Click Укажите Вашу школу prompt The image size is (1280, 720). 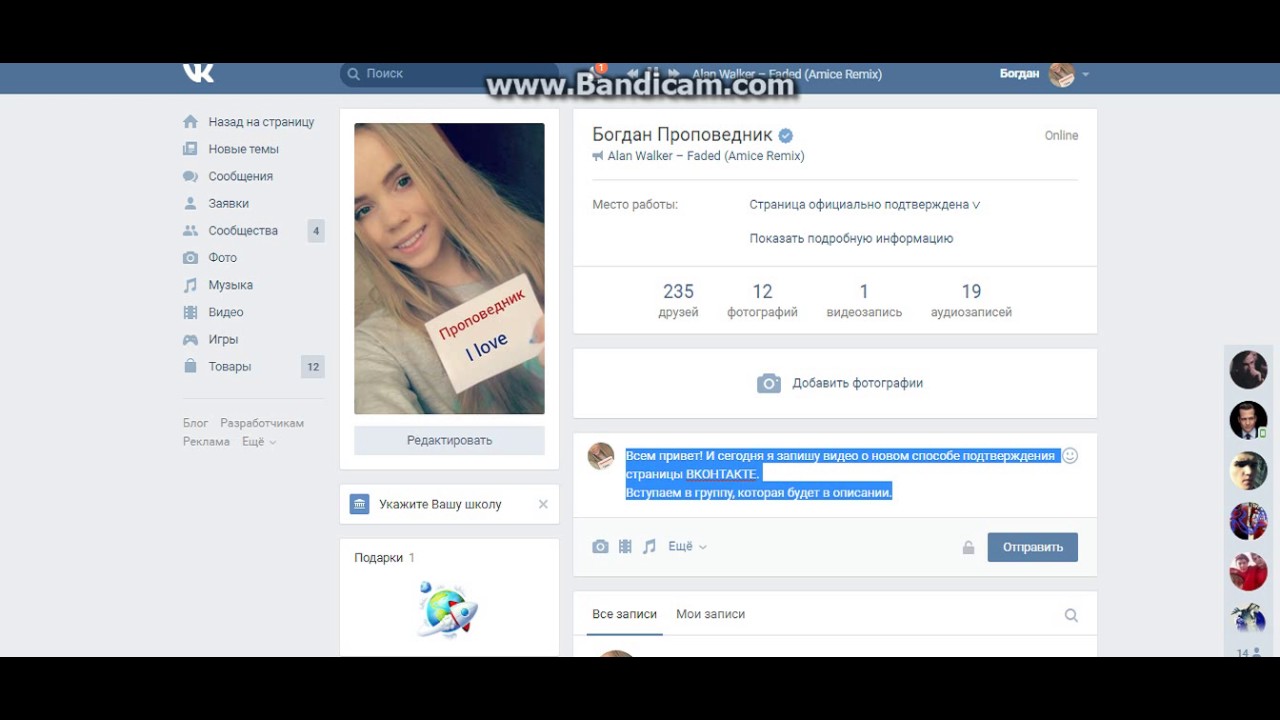tap(440, 504)
